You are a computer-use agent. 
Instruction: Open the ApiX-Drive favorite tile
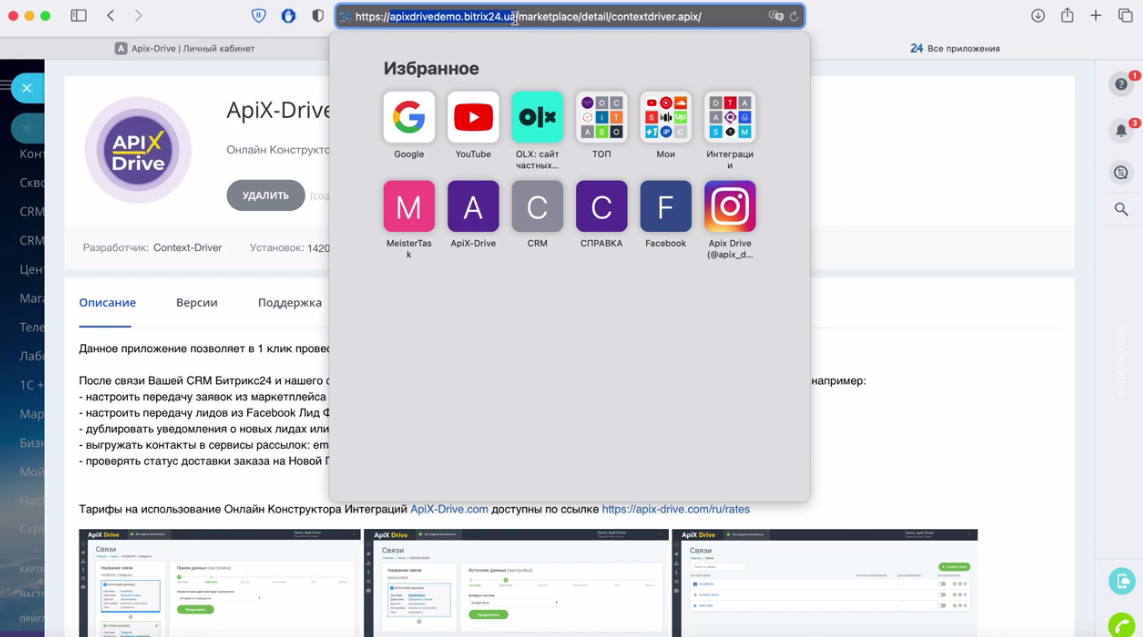point(473,207)
